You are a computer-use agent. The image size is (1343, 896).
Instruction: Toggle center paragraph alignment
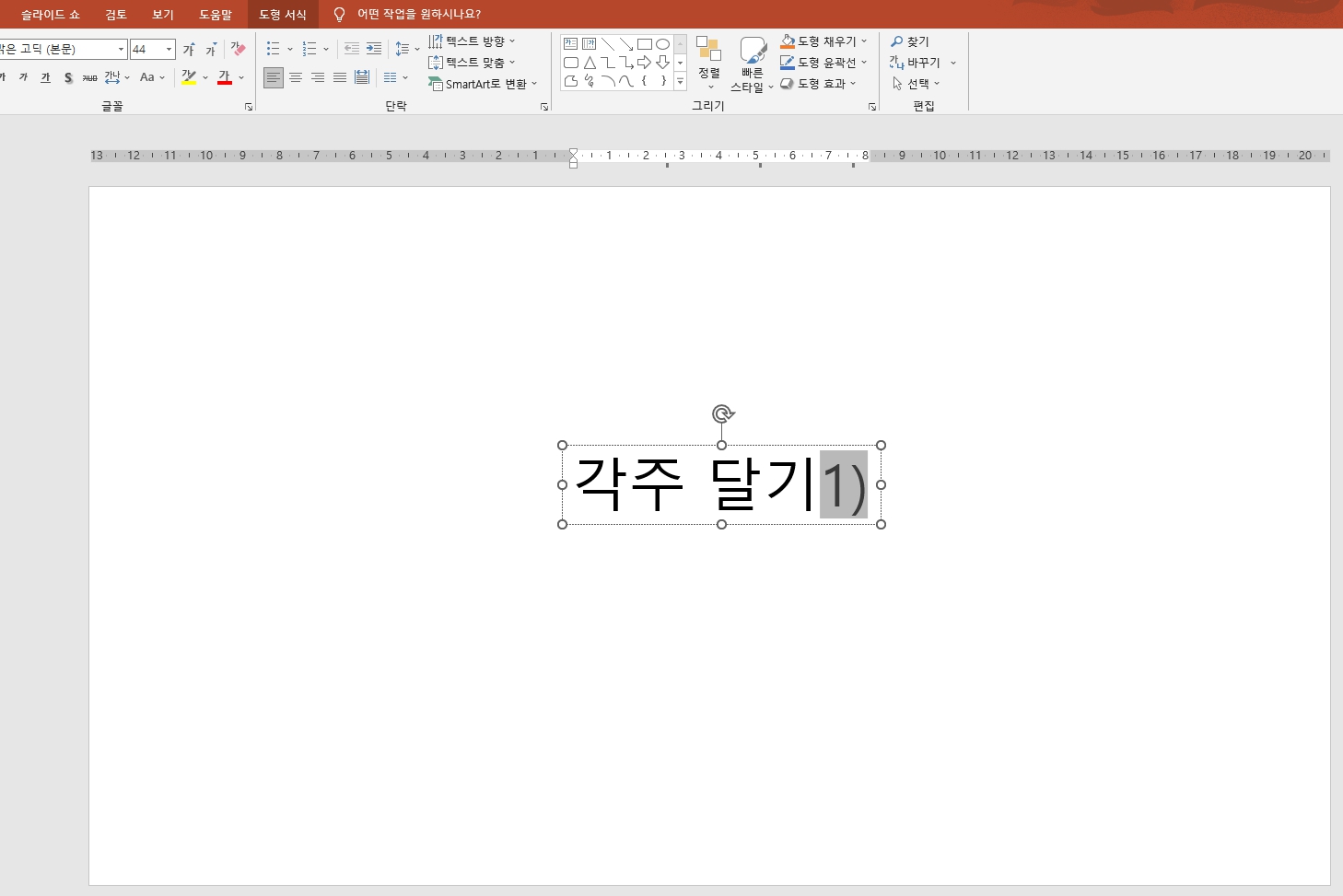coord(296,77)
